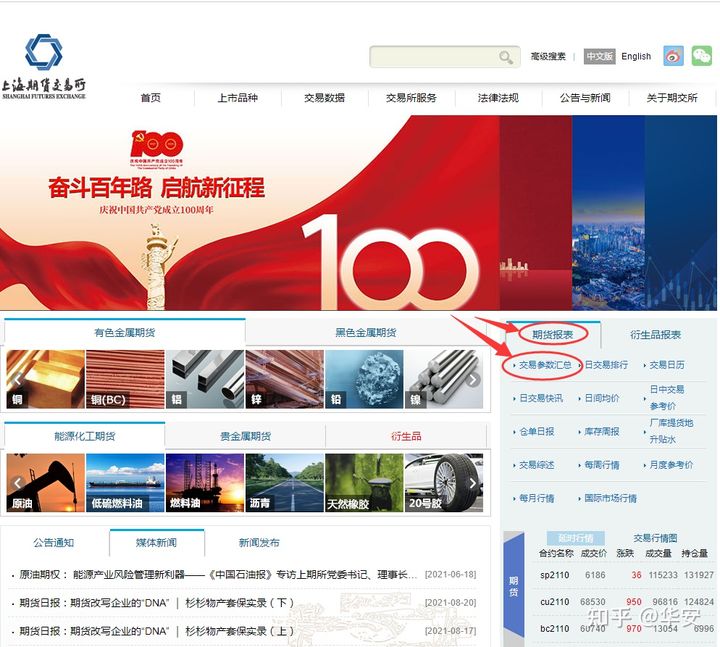Select the 交易行情图 tab

655,538
